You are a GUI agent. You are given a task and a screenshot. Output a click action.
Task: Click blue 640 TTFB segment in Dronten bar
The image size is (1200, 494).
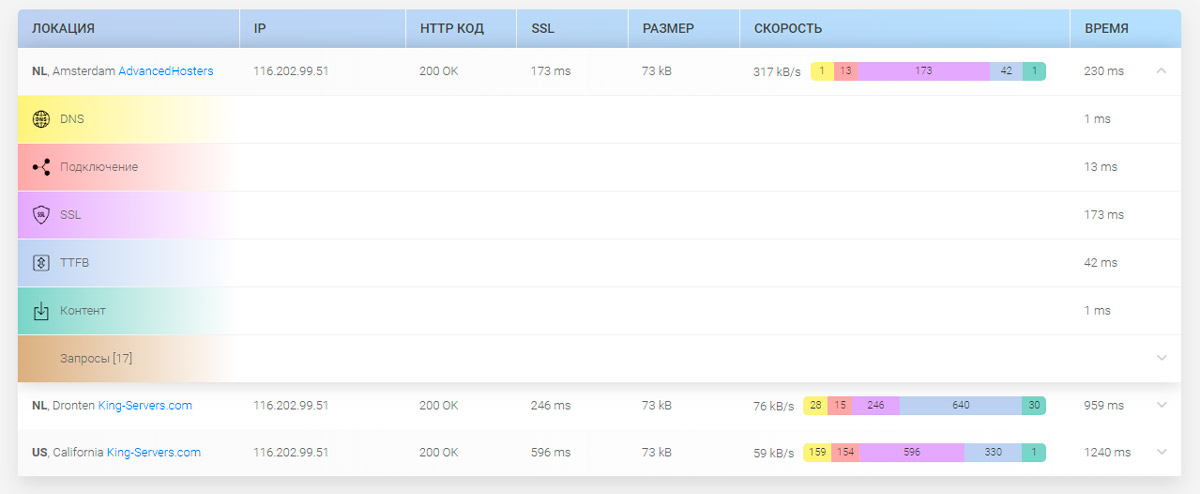coord(960,406)
